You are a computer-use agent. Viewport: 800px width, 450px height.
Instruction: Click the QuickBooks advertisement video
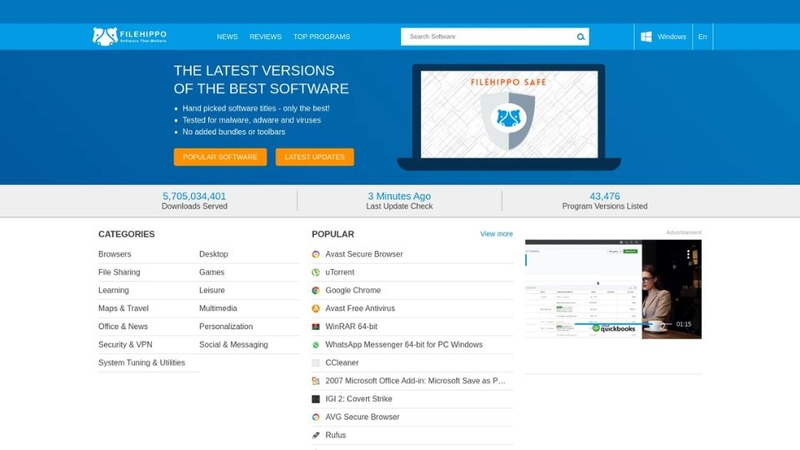pyautogui.click(x=613, y=289)
